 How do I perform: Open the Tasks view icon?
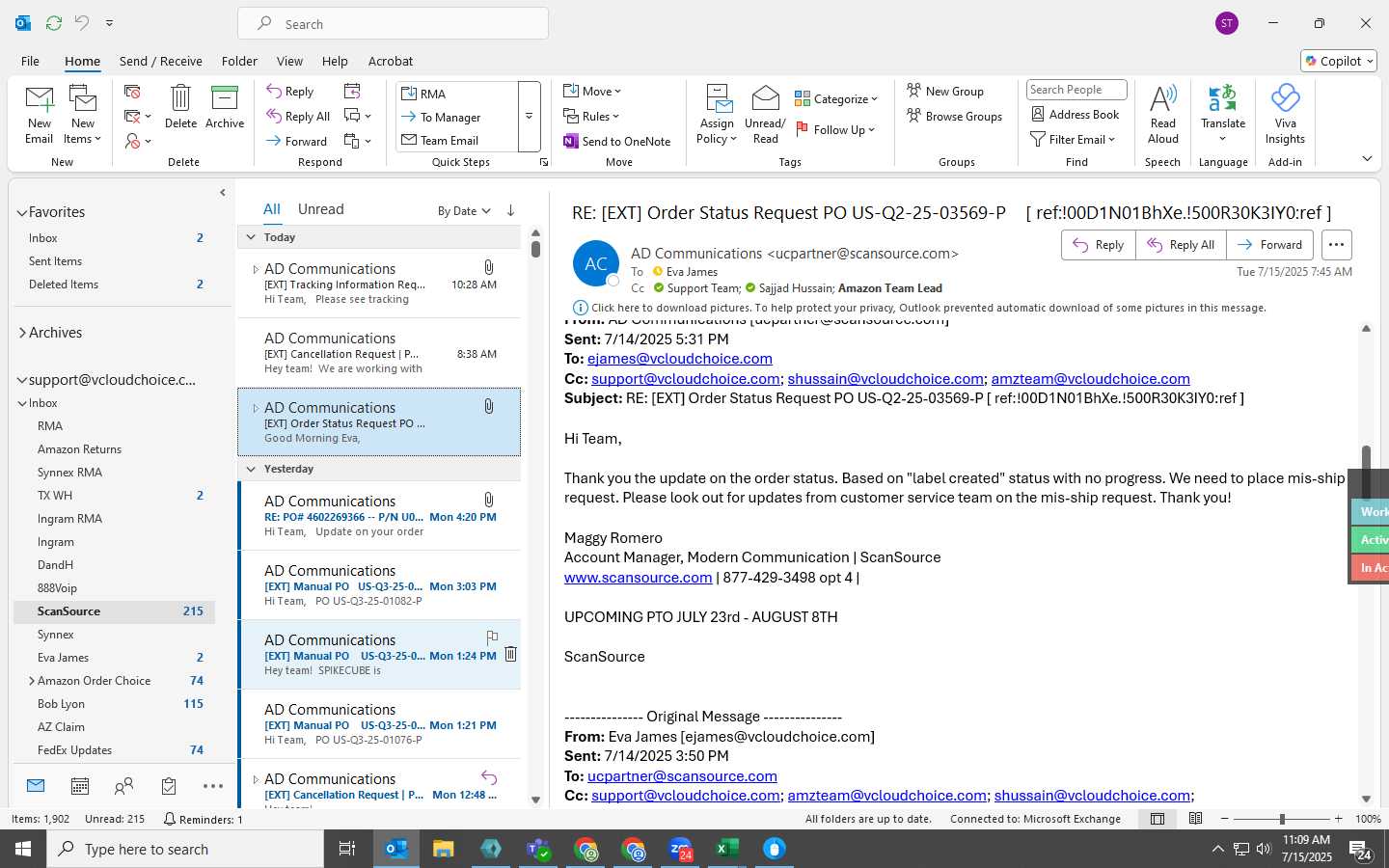click(x=169, y=787)
